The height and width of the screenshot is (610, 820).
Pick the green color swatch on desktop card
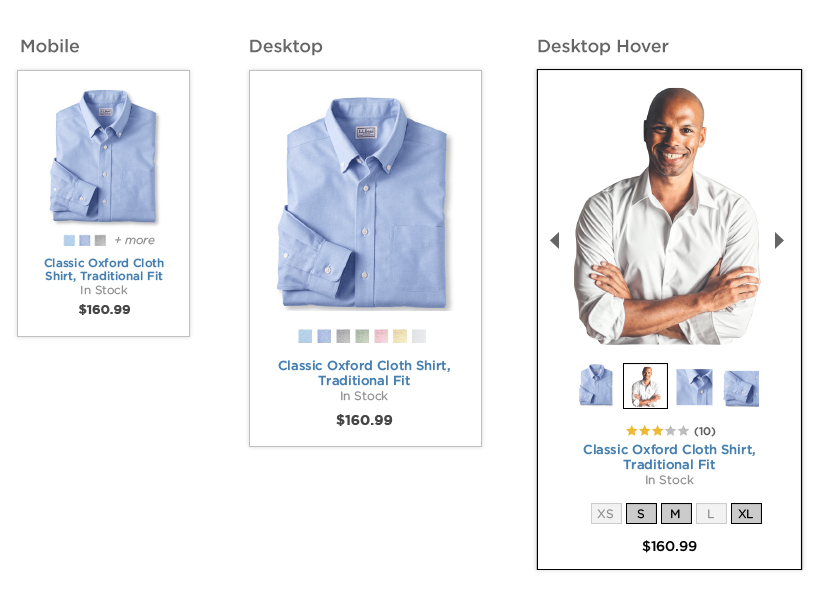tap(362, 336)
